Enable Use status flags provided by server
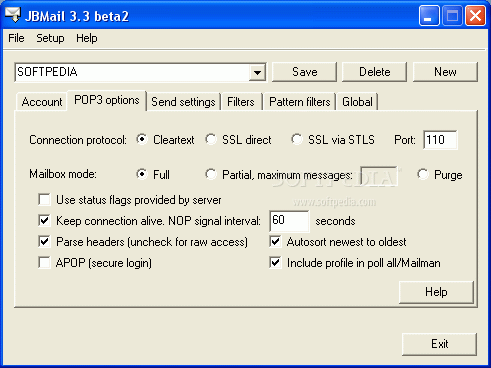The image size is (491, 368). 44,200
